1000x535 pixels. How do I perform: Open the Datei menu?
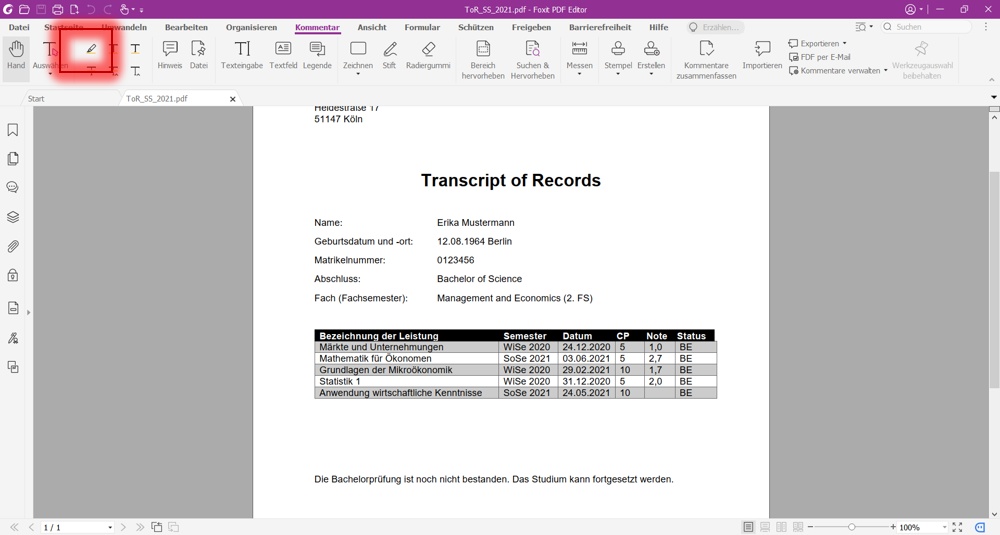[x=19, y=27]
